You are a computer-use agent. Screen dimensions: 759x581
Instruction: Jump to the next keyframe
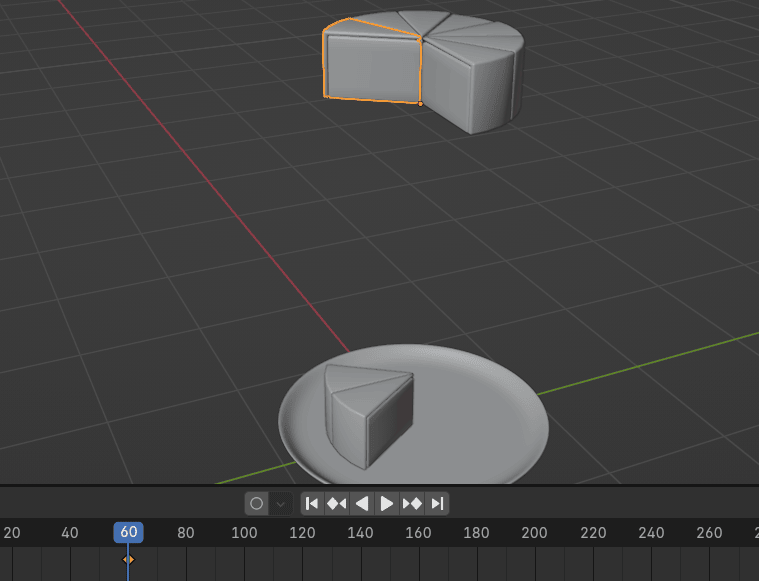(412, 503)
